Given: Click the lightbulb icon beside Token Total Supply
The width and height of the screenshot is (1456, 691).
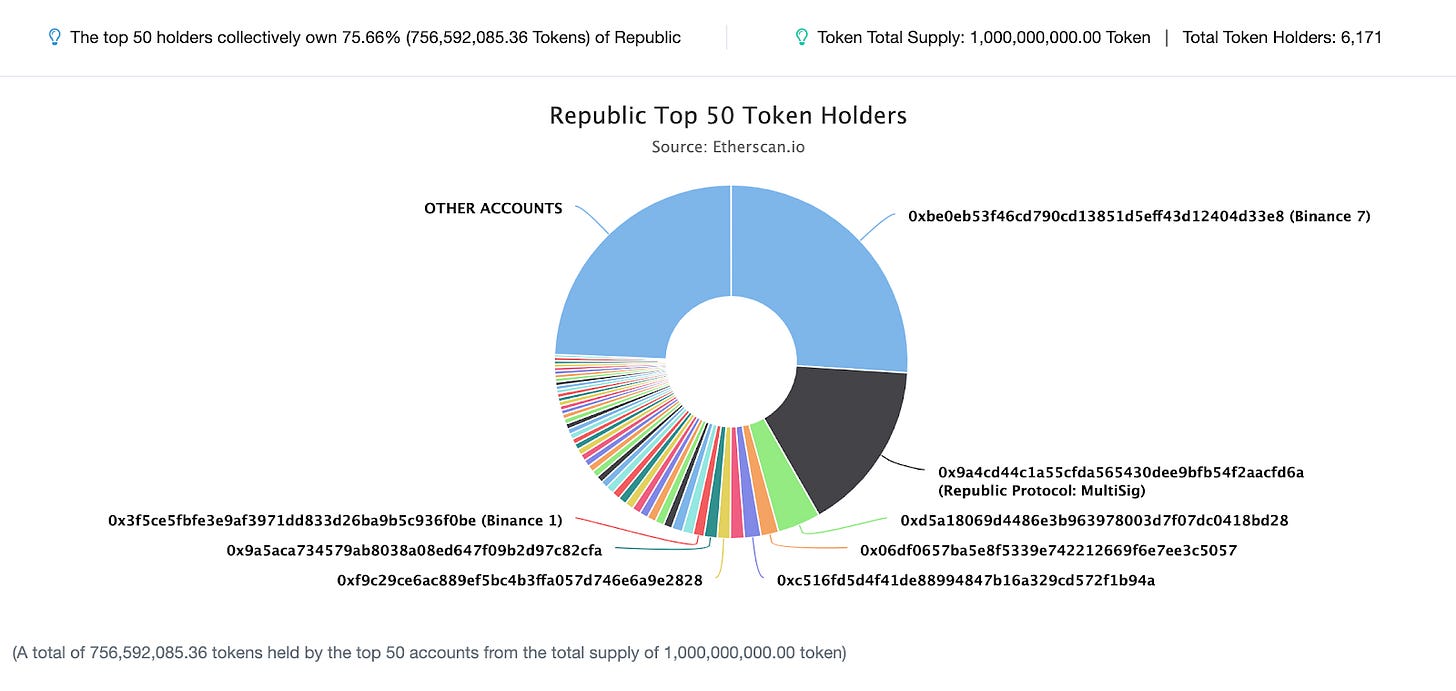Looking at the screenshot, I should click(x=801, y=37).
